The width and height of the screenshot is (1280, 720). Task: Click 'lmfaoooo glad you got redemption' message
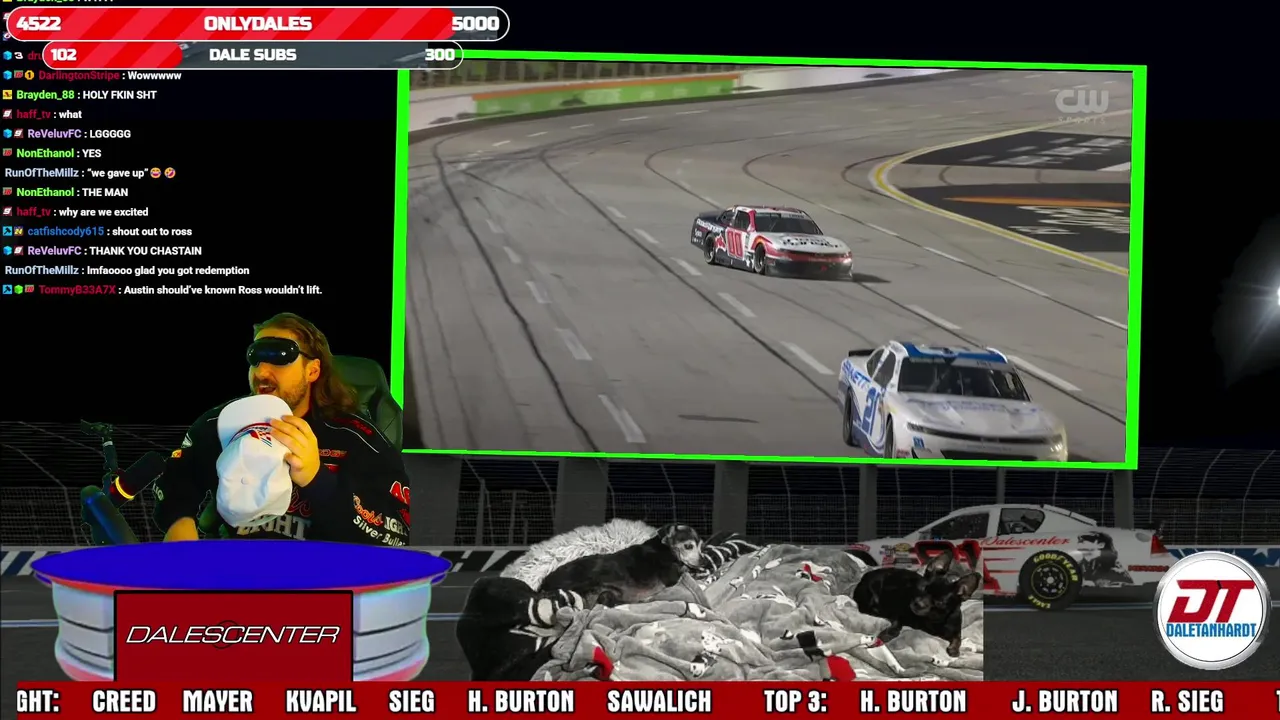(168, 270)
